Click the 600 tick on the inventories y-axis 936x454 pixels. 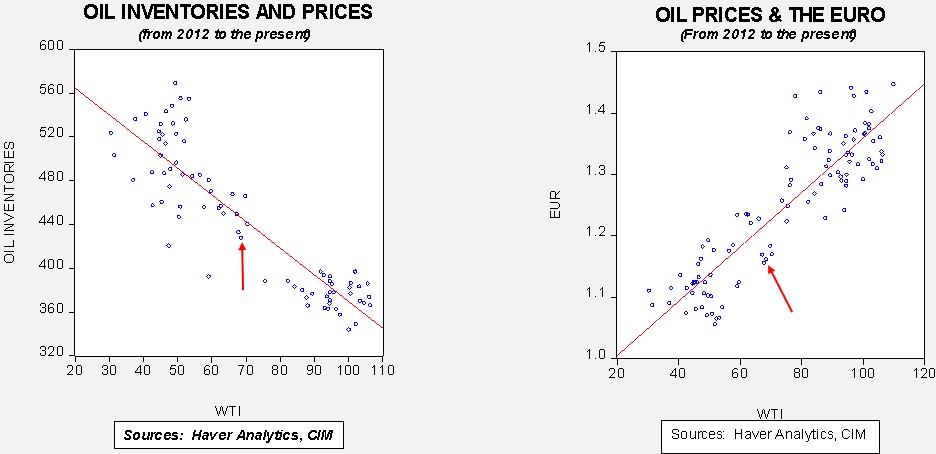pos(51,47)
